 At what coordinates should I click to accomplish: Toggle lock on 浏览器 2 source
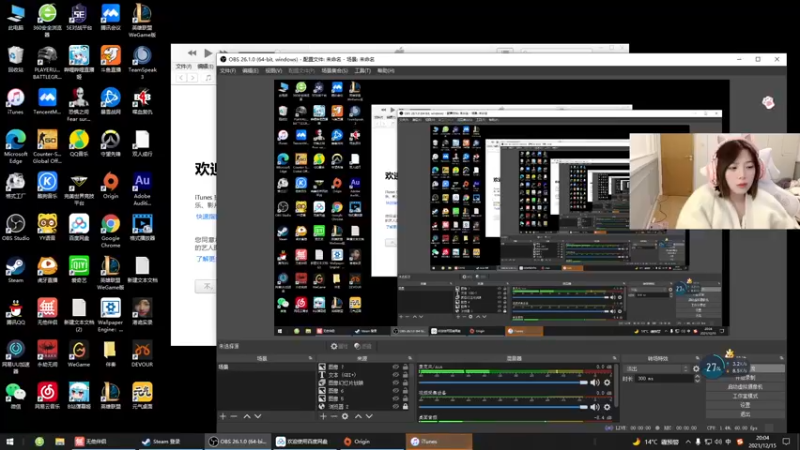[406, 407]
